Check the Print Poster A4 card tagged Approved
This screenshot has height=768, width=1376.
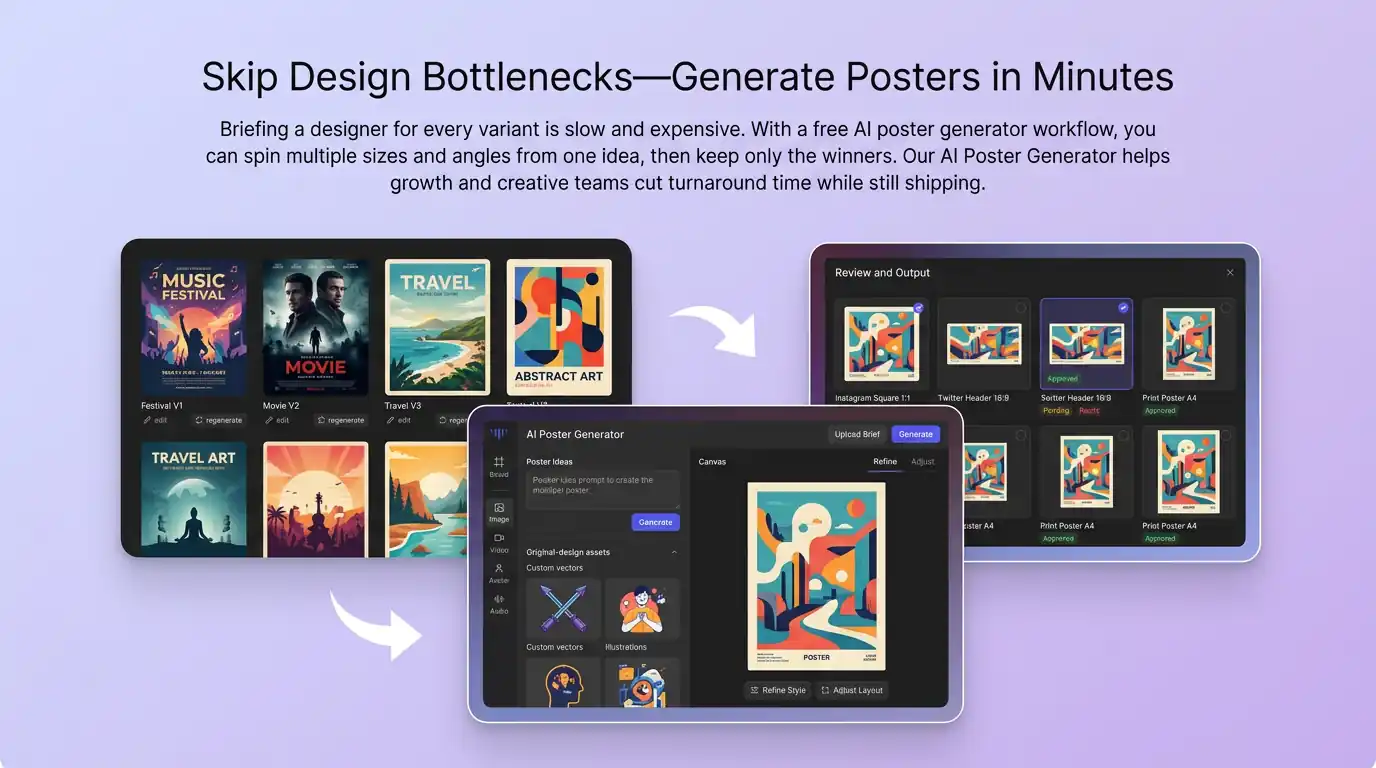pos(1225,308)
